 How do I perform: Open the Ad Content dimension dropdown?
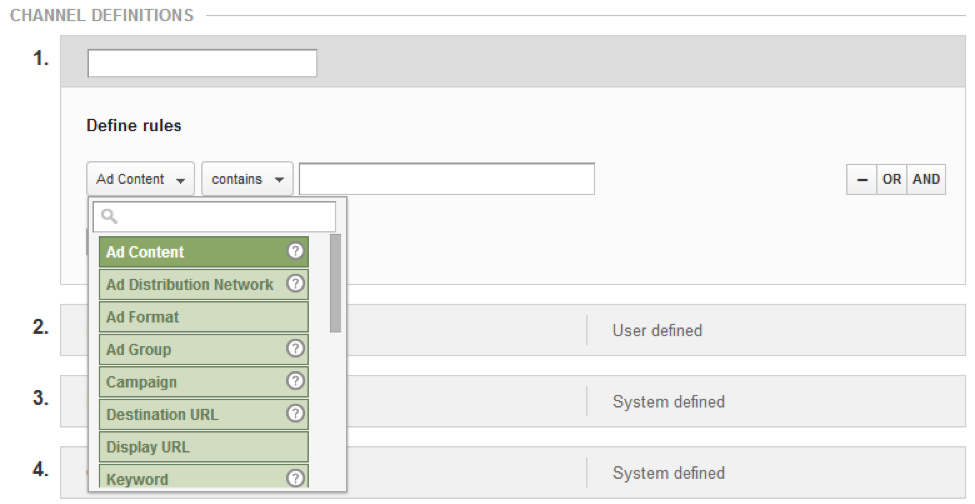140,179
